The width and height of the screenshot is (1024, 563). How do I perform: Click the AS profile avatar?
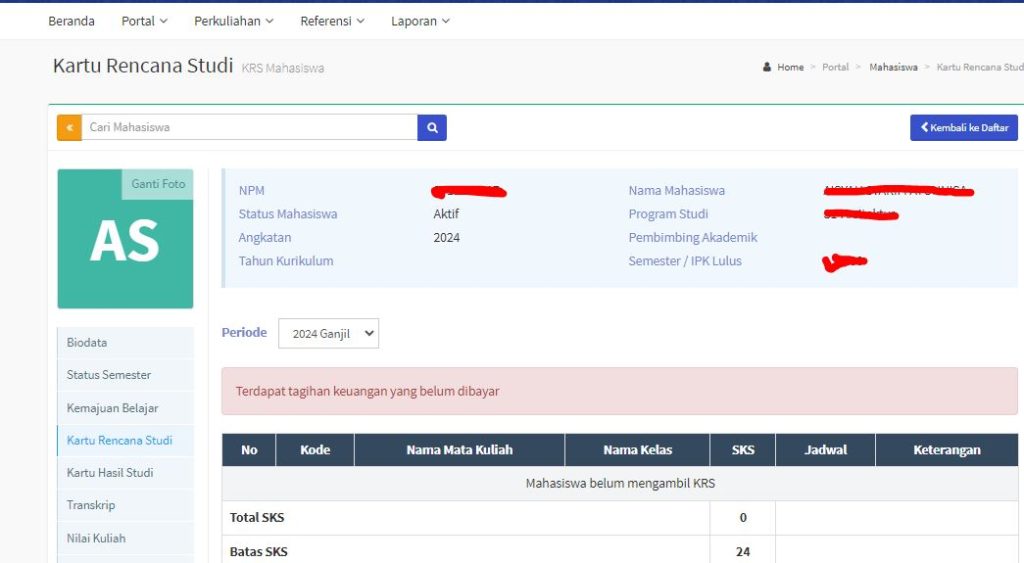coord(125,242)
